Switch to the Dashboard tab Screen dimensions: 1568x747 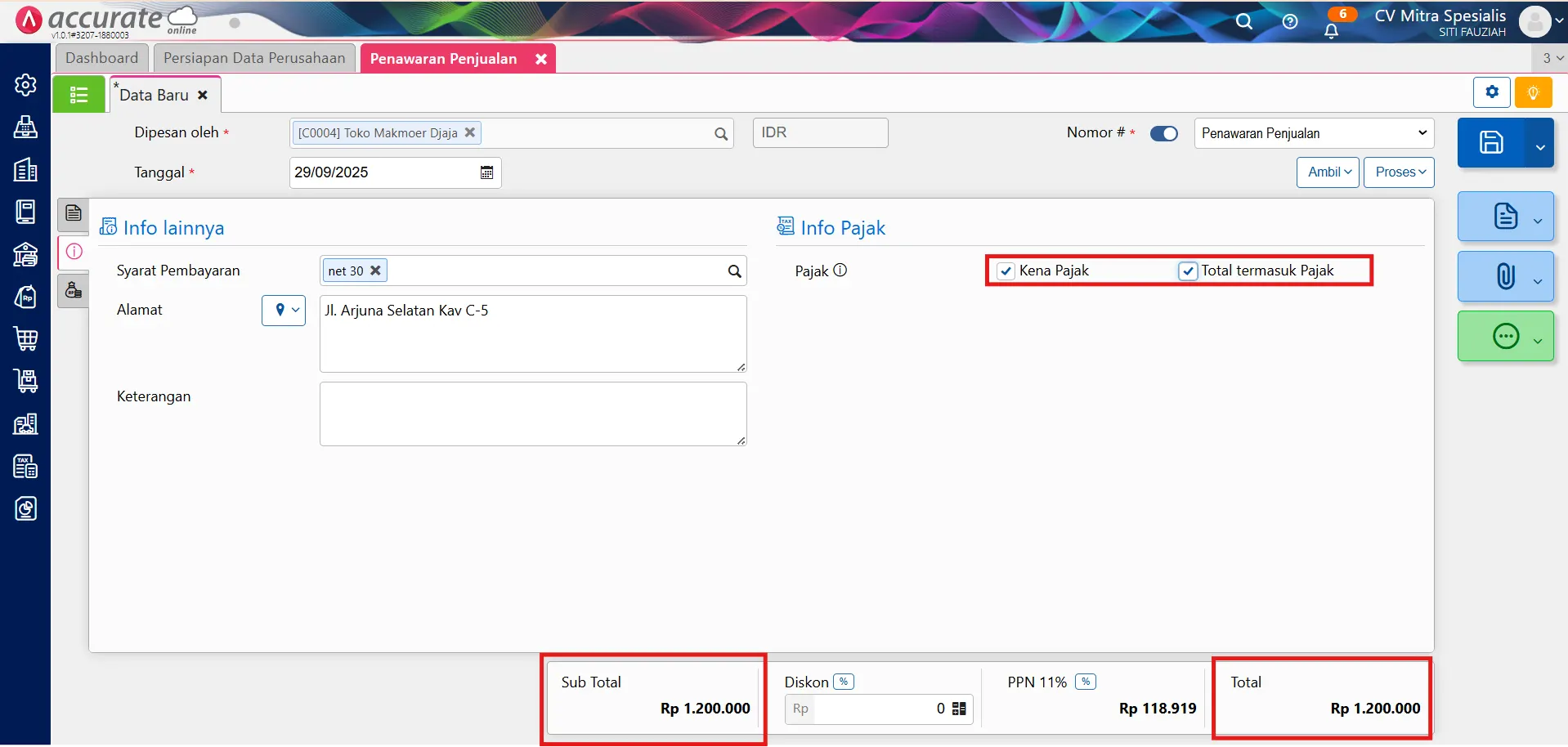pos(101,58)
